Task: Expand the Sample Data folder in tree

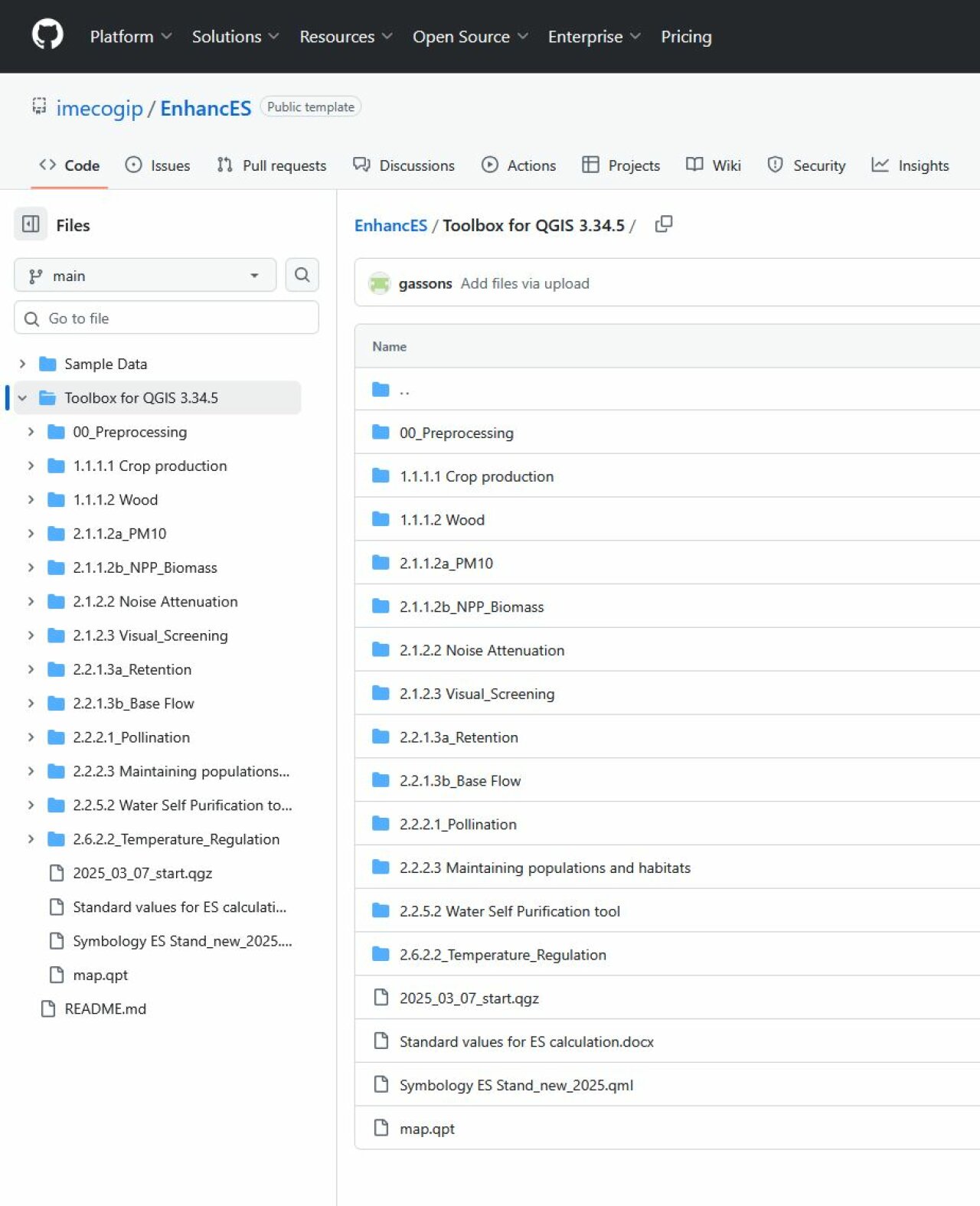Action: pos(22,364)
